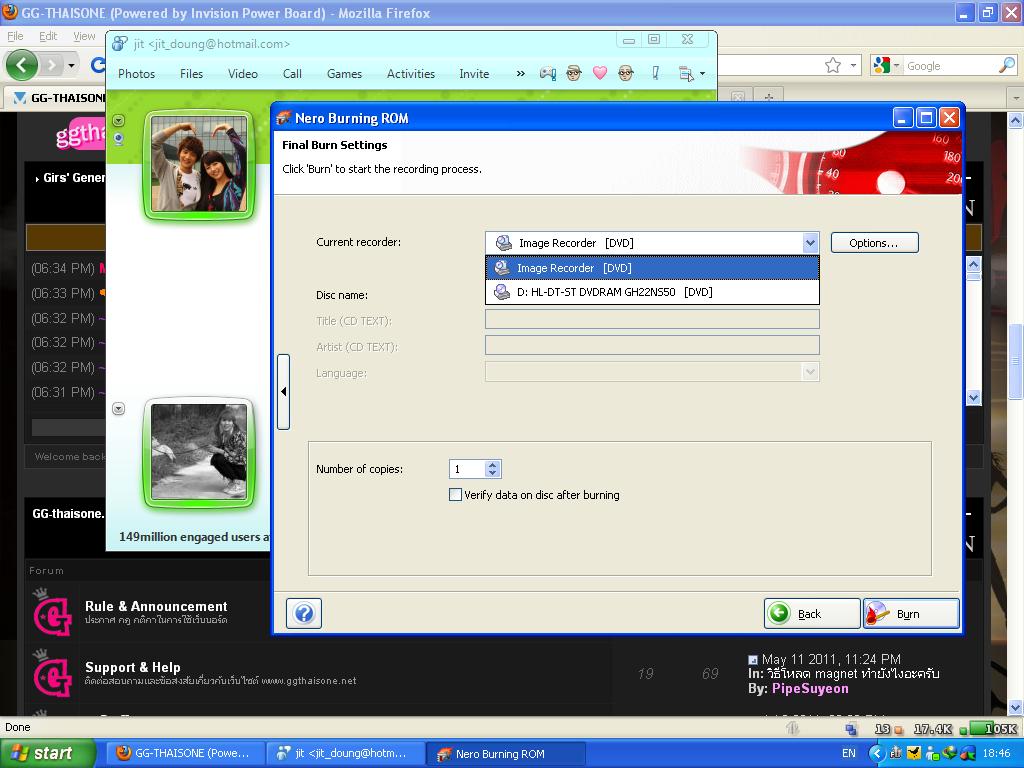
Task: Go Back in Nero Burning ROM
Action: point(812,614)
